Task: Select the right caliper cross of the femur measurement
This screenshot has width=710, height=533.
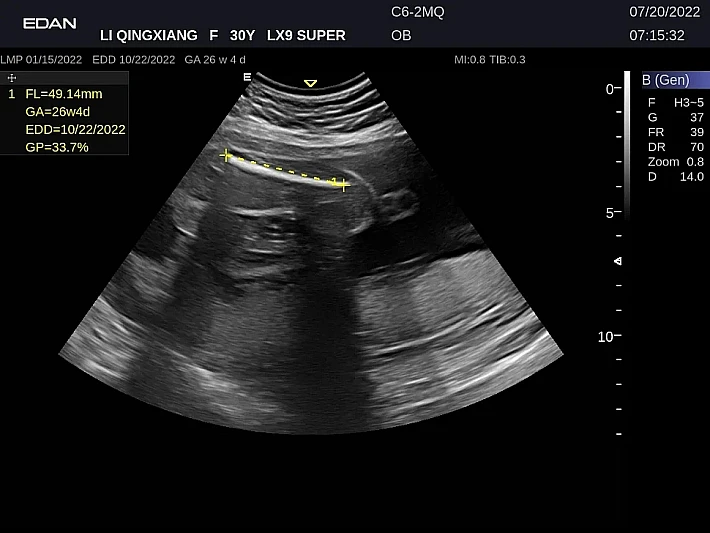Action: (x=344, y=185)
